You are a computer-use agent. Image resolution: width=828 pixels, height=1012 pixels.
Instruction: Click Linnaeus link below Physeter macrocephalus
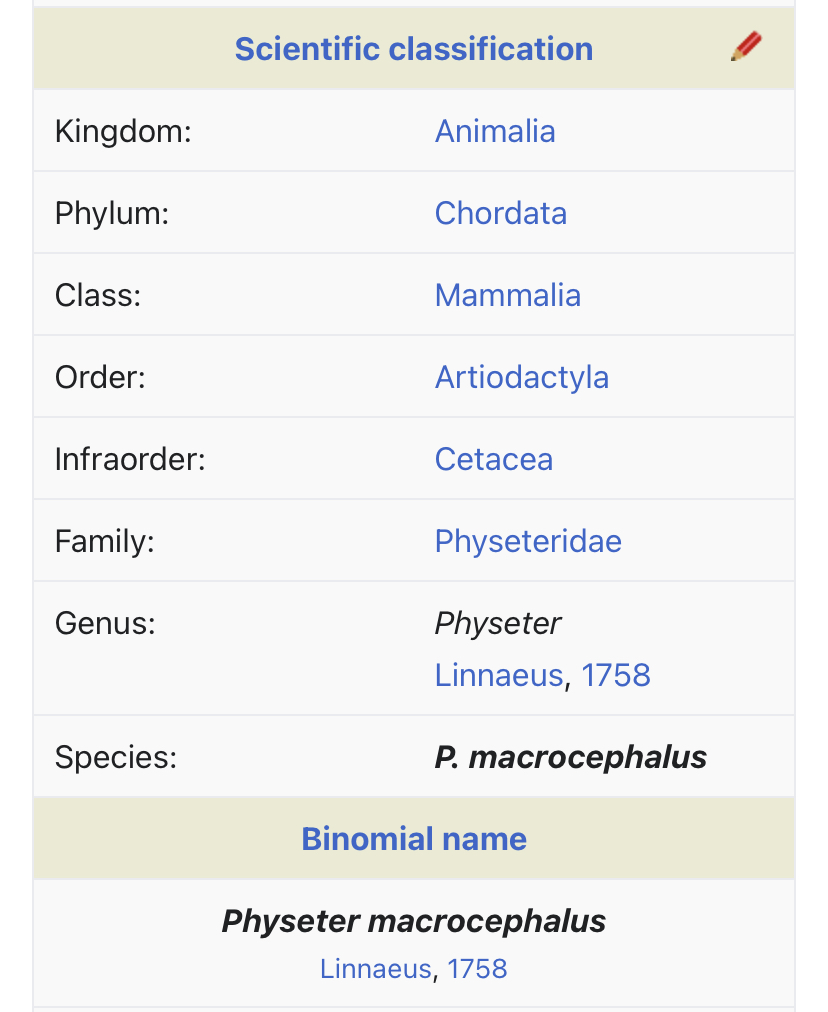[x=376, y=969]
